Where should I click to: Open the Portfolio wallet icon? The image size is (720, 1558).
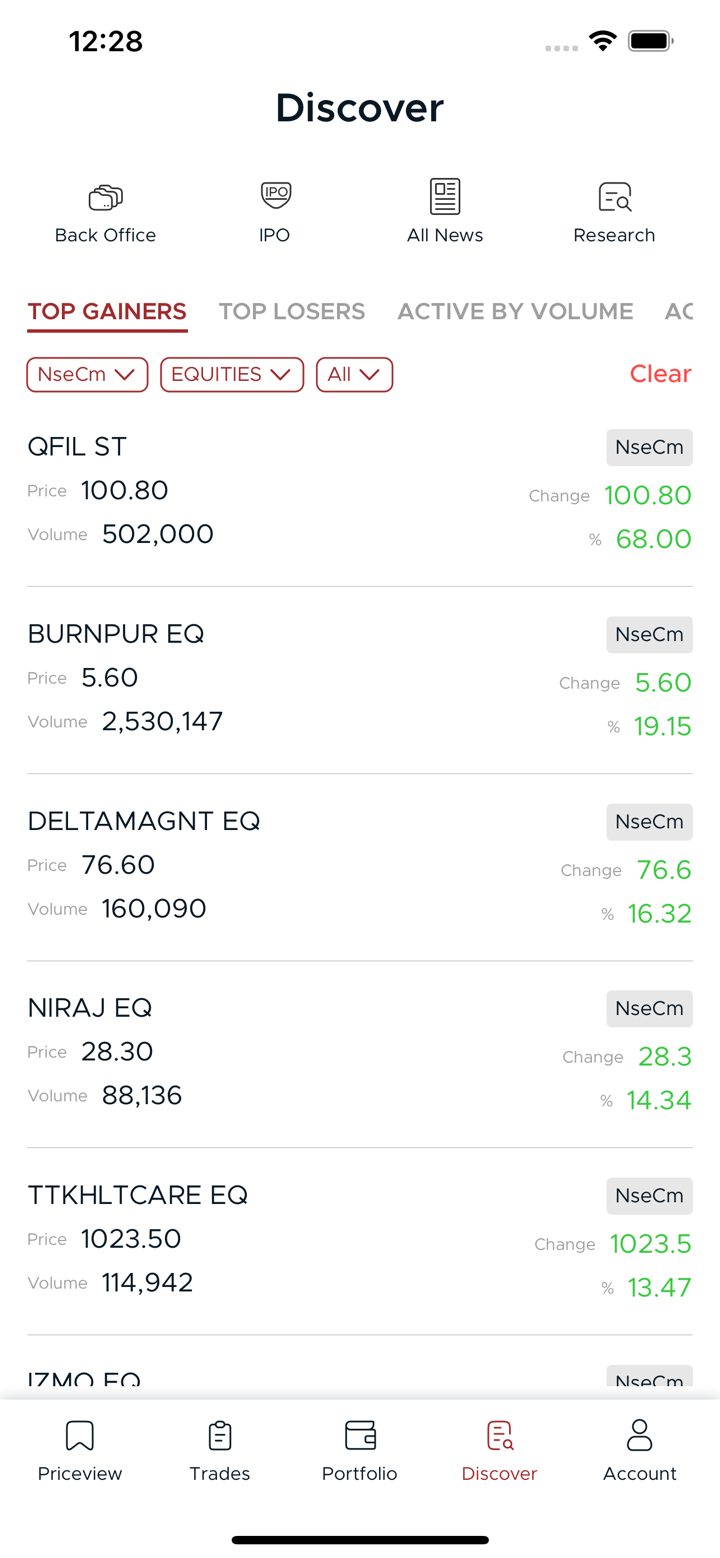[360, 1436]
